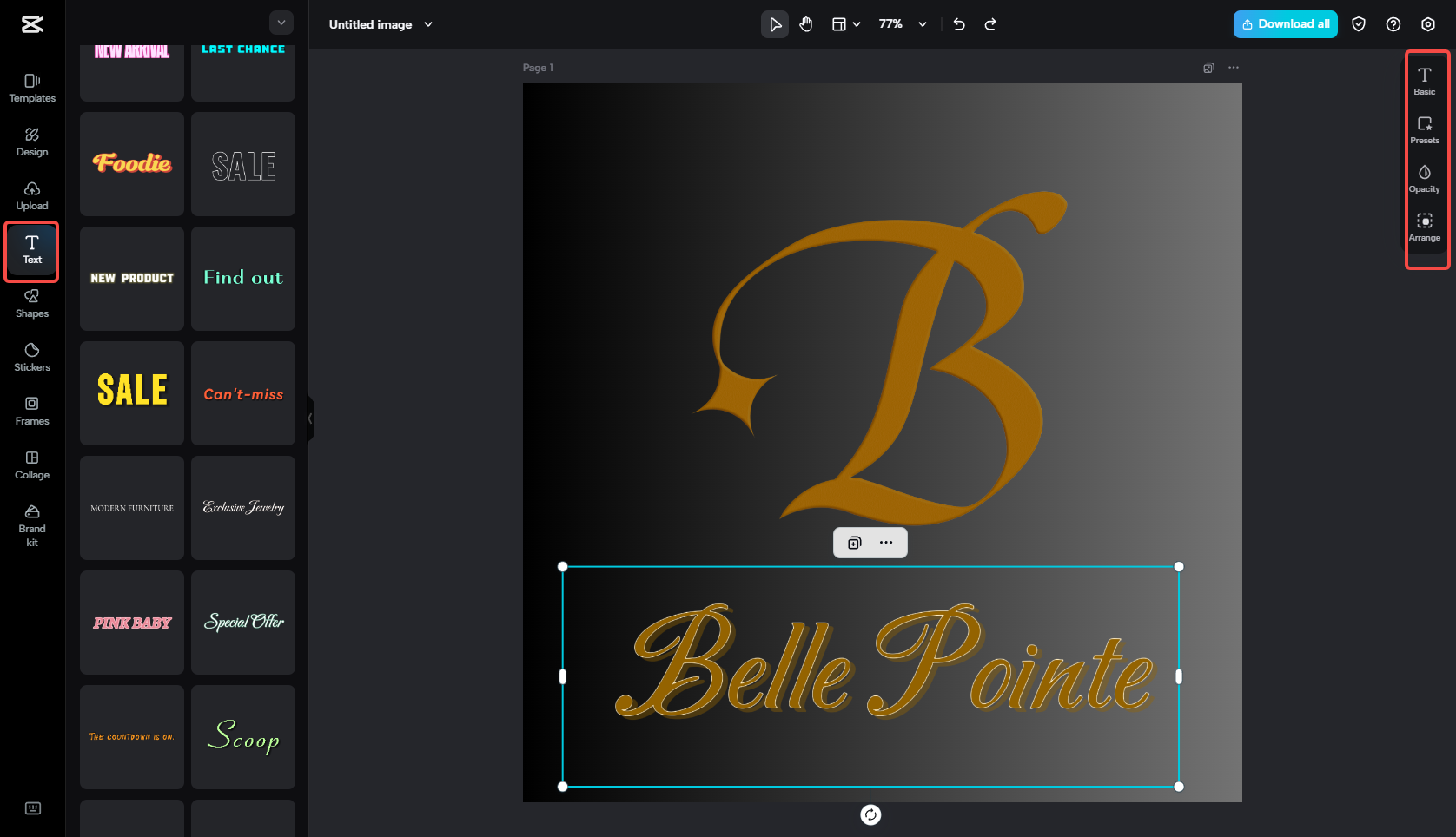Open the Stickers panel
The image size is (1456, 837).
click(31, 359)
